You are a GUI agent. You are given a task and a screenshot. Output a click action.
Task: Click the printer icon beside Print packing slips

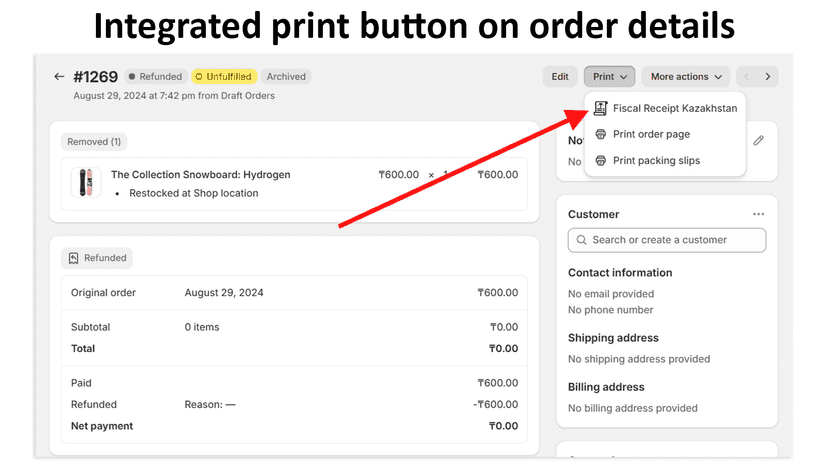tap(600, 161)
